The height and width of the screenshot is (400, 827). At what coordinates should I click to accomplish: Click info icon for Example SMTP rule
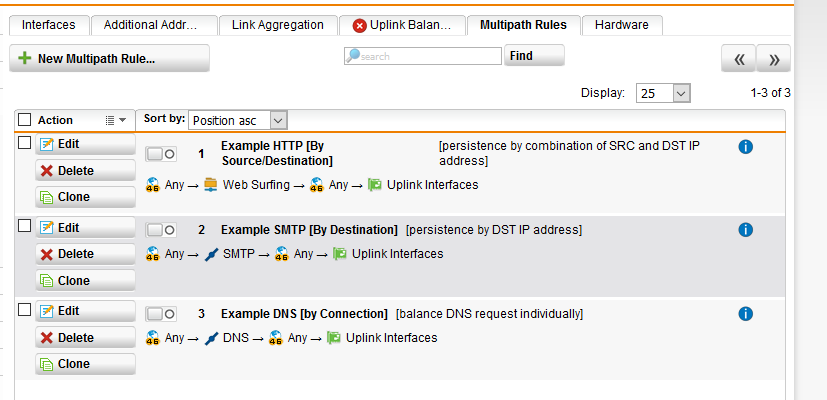coord(745,230)
